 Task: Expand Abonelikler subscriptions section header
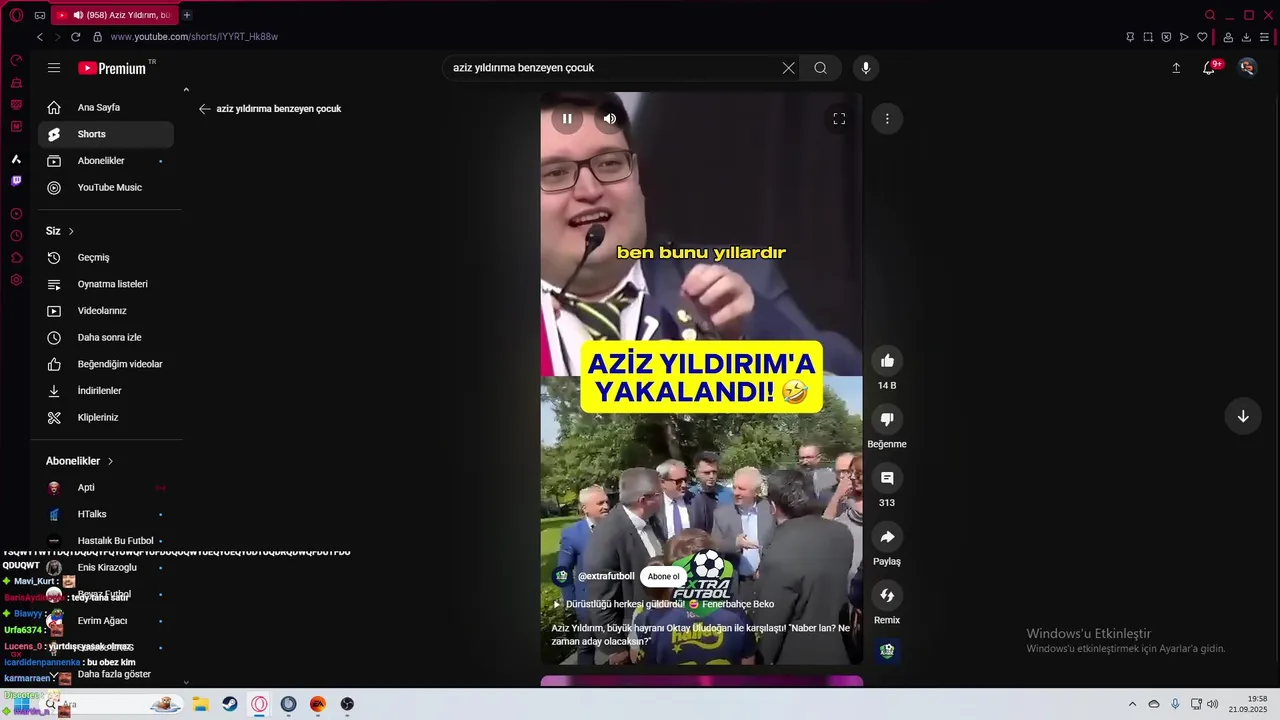point(80,461)
